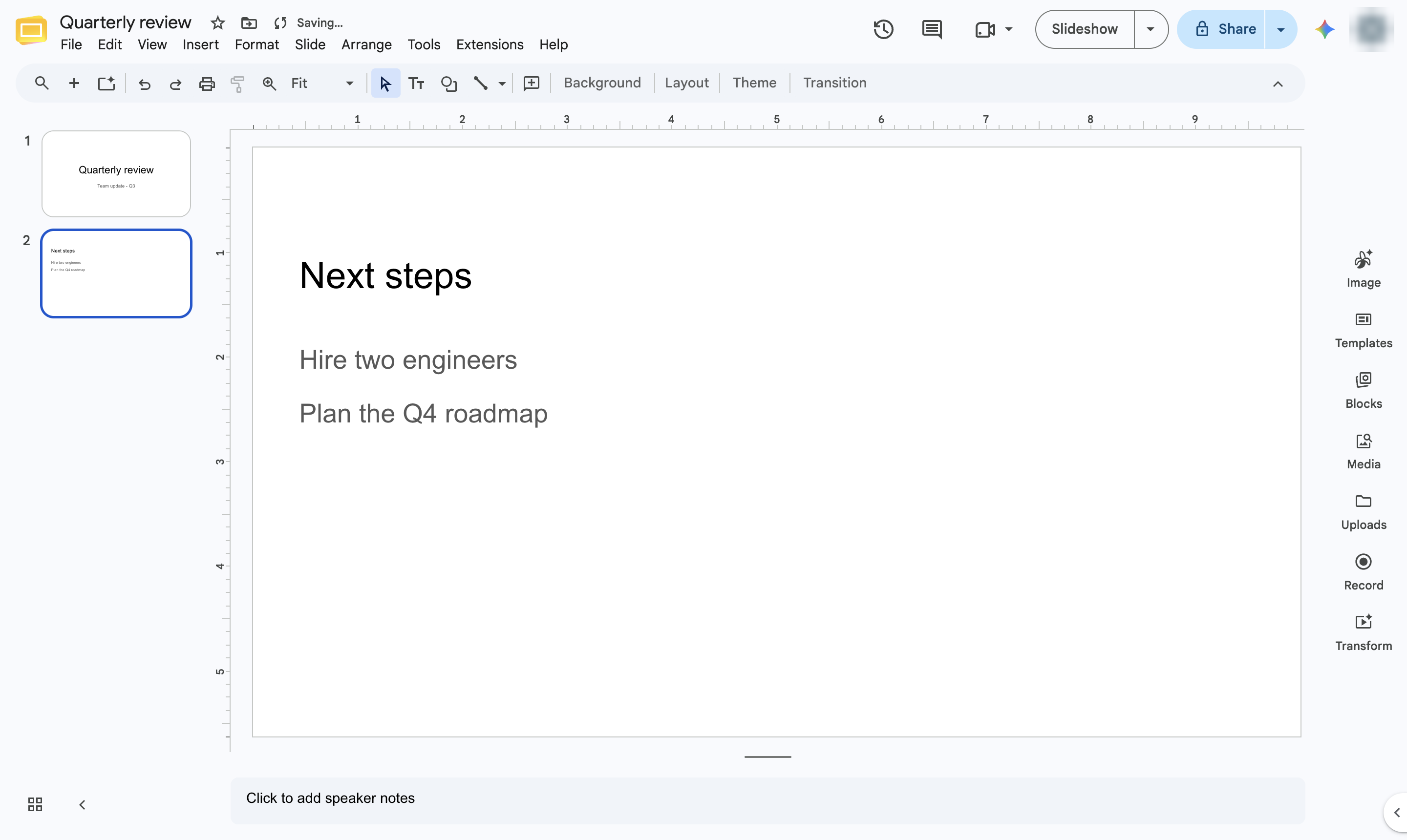The height and width of the screenshot is (840, 1407).
Task: Open version history clock icon
Action: click(x=883, y=29)
